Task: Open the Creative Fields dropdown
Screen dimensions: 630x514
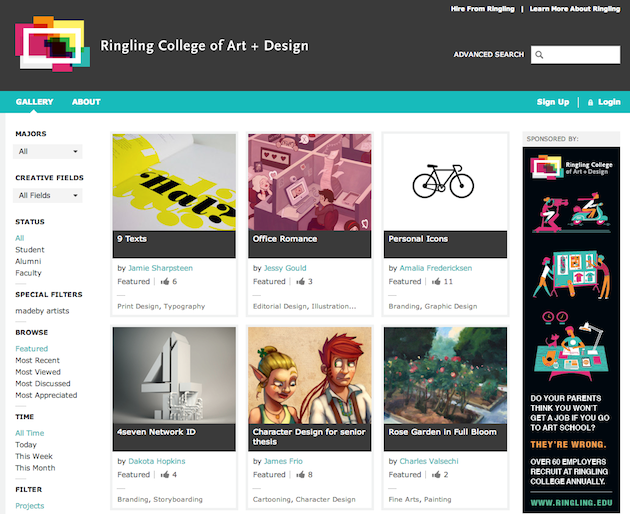Action: pos(48,196)
